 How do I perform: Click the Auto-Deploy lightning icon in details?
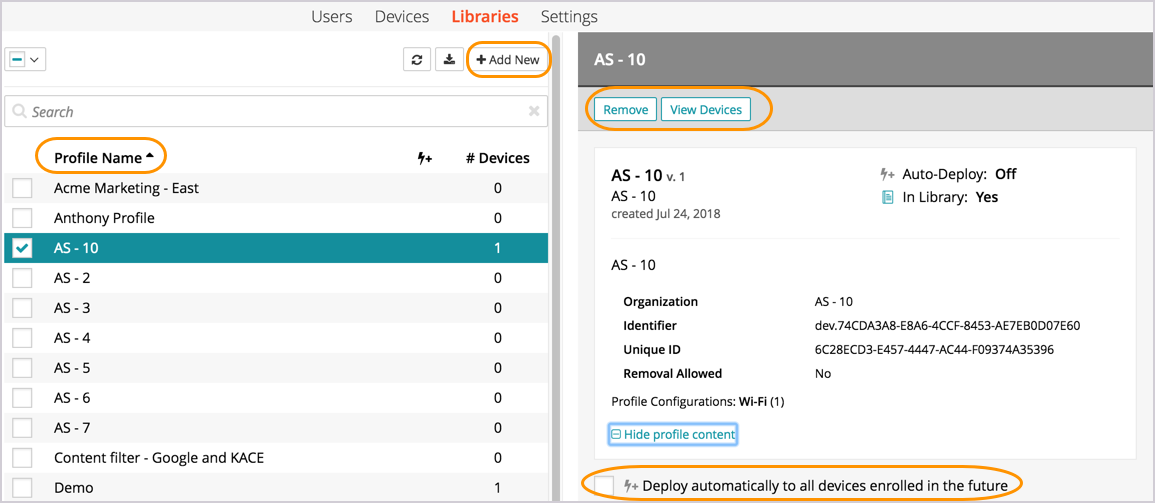click(x=886, y=174)
